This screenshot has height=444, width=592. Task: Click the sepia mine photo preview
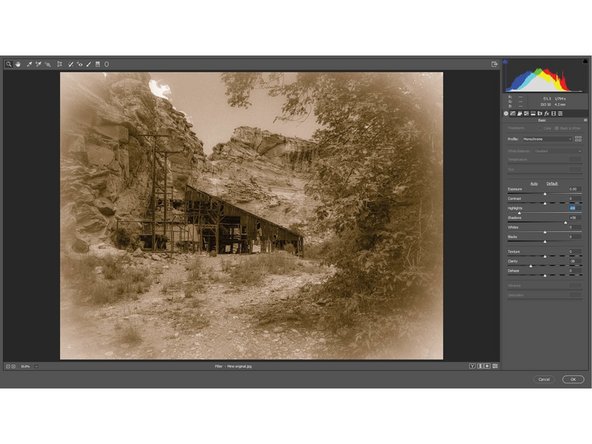(x=251, y=216)
